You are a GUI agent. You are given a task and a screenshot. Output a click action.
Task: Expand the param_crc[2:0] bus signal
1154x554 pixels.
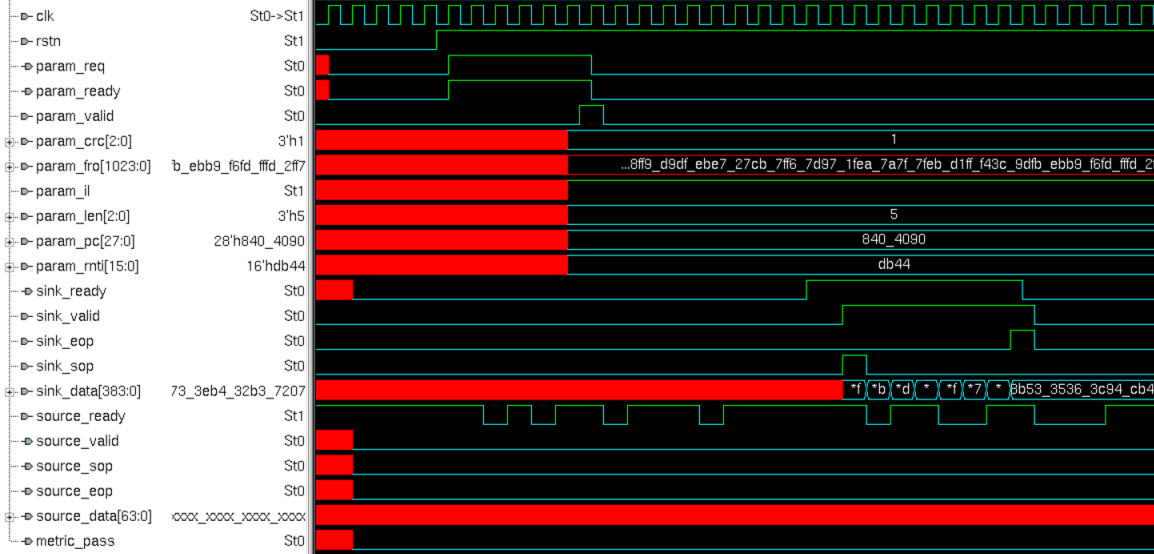pos(9,141)
